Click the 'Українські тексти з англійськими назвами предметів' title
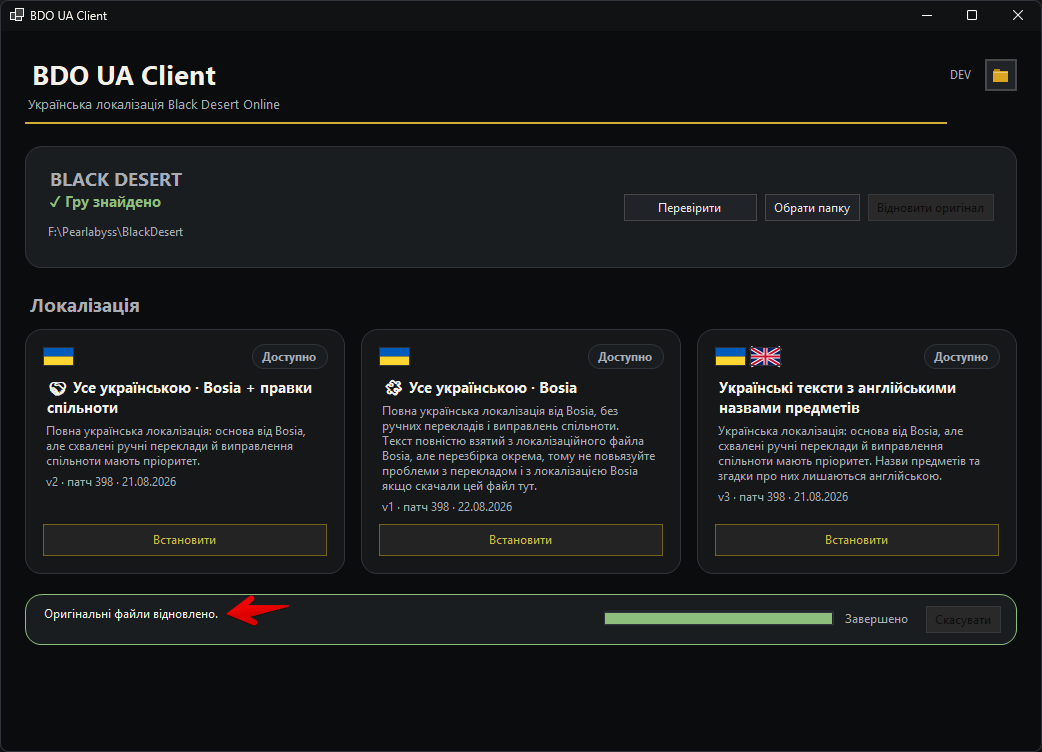Screen dimensions: 1042x752 click(837, 398)
